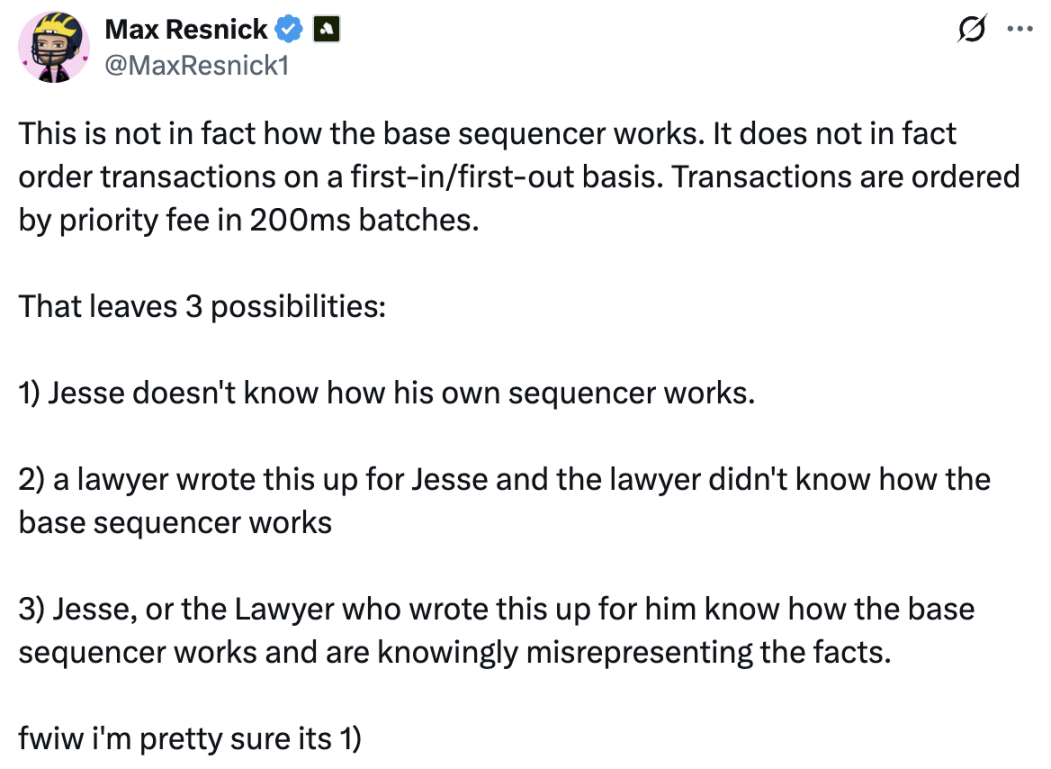The image size is (1051, 769).
Task: Click the words "base sequencer works" in point 2
Action: pyautogui.click(x=175, y=522)
